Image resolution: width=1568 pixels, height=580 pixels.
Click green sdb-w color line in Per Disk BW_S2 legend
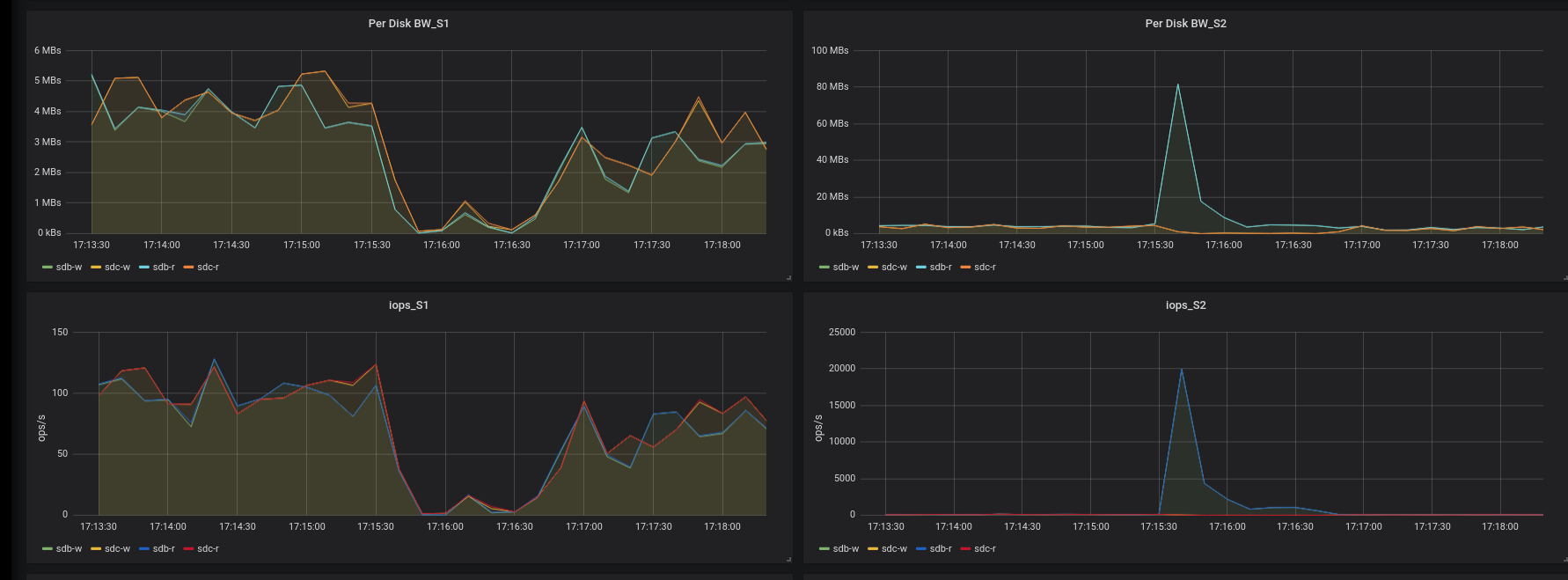[x=824, y=268]
